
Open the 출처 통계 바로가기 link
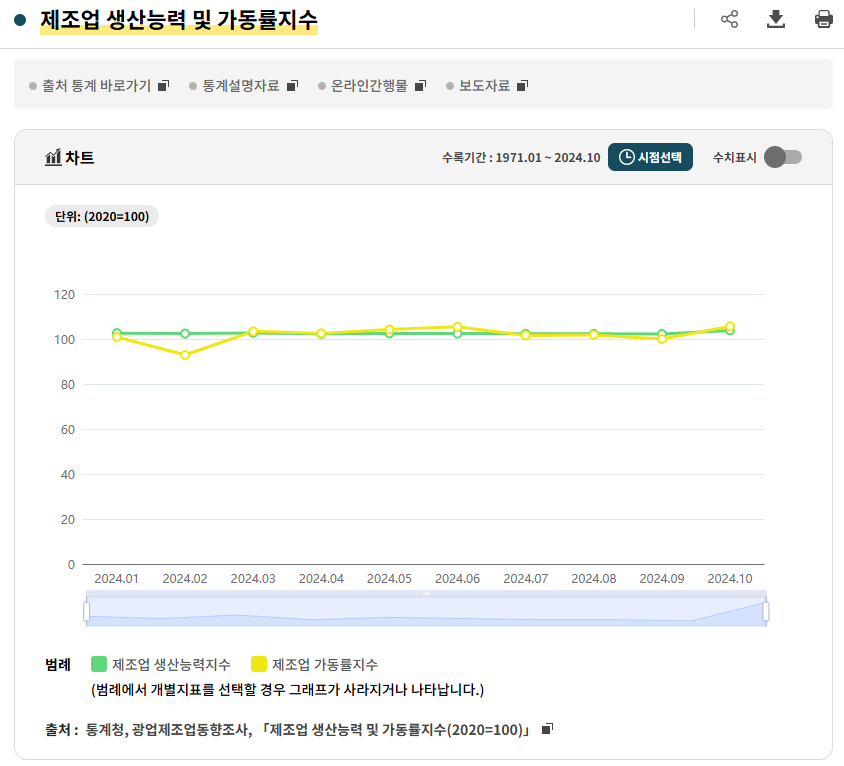coord(96,86)
